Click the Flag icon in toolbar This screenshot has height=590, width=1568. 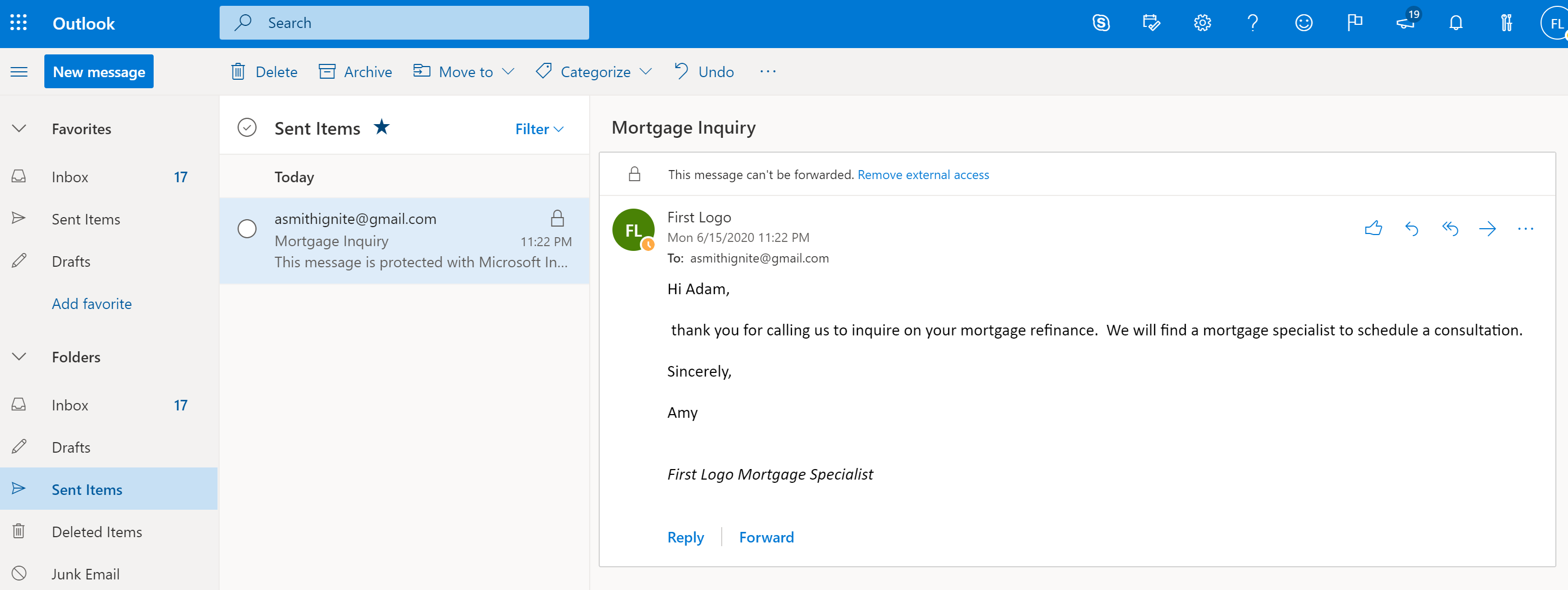click(1355, 22)
